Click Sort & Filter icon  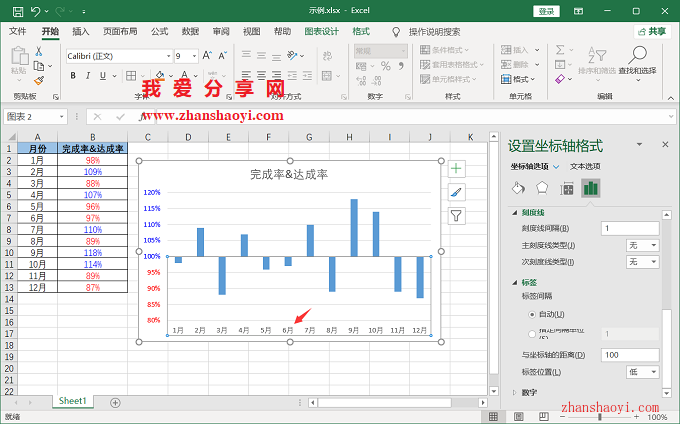(x=597, y=55)
